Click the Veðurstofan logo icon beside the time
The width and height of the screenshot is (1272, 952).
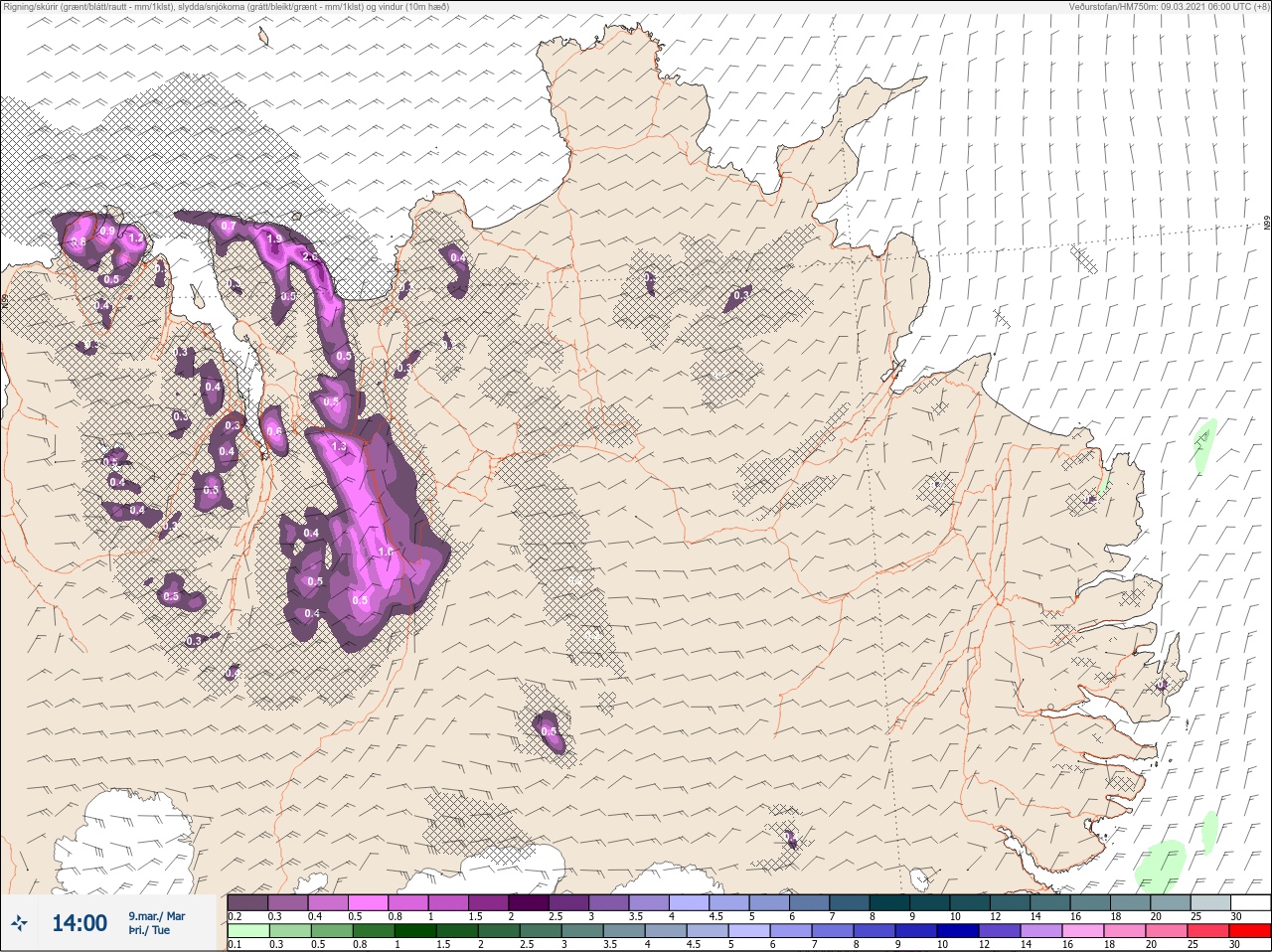click(19, 923)
